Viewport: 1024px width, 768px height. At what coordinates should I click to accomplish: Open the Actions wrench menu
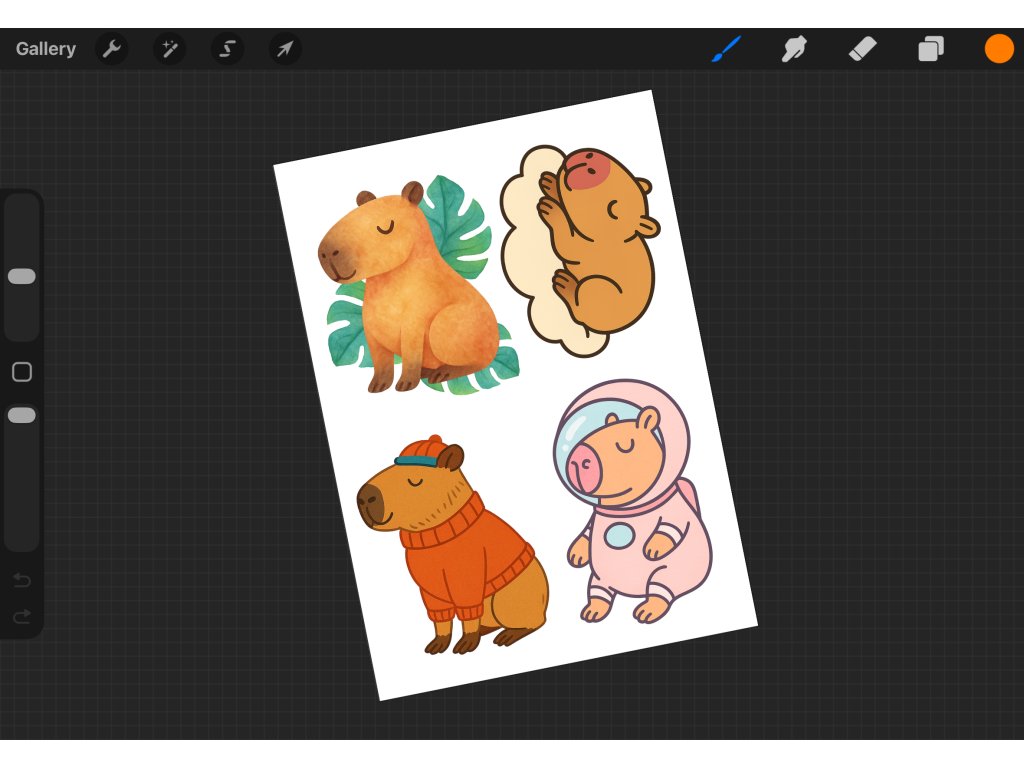point(112,49)
